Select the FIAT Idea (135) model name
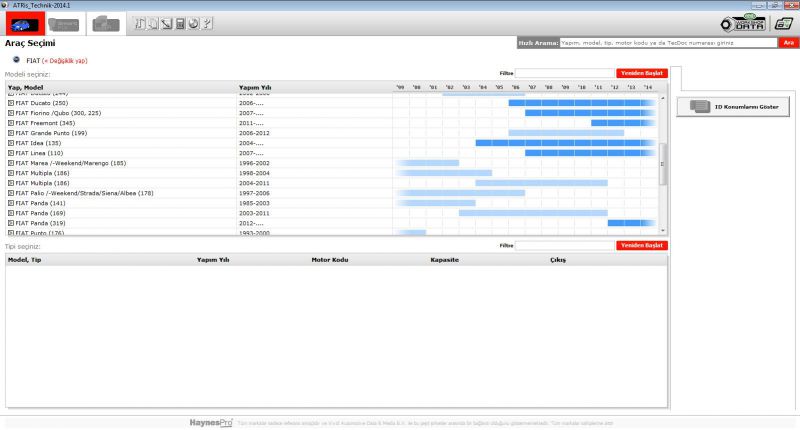Viewport: 800px width, 430px height. pyautogui.click(x=38, y=143)
